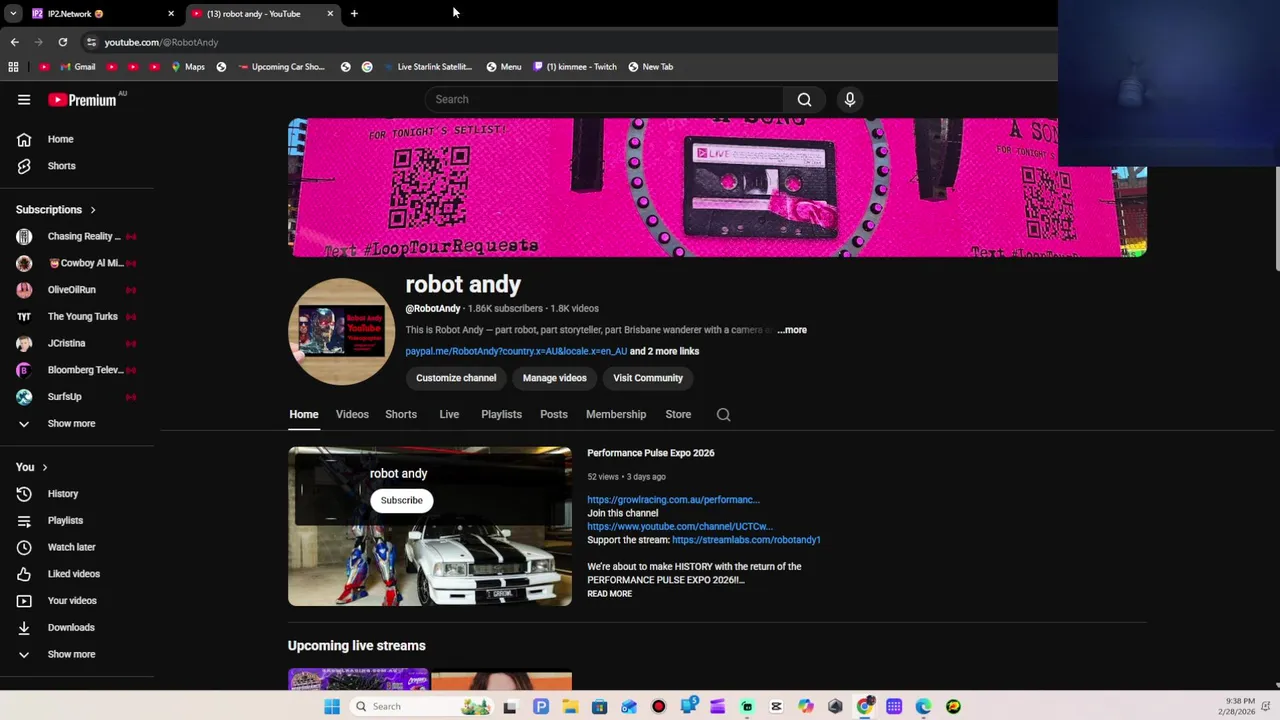1280x720 pixels.
Task: Open Chasing Reality subscription channel
Action: [x=77, y=237]
